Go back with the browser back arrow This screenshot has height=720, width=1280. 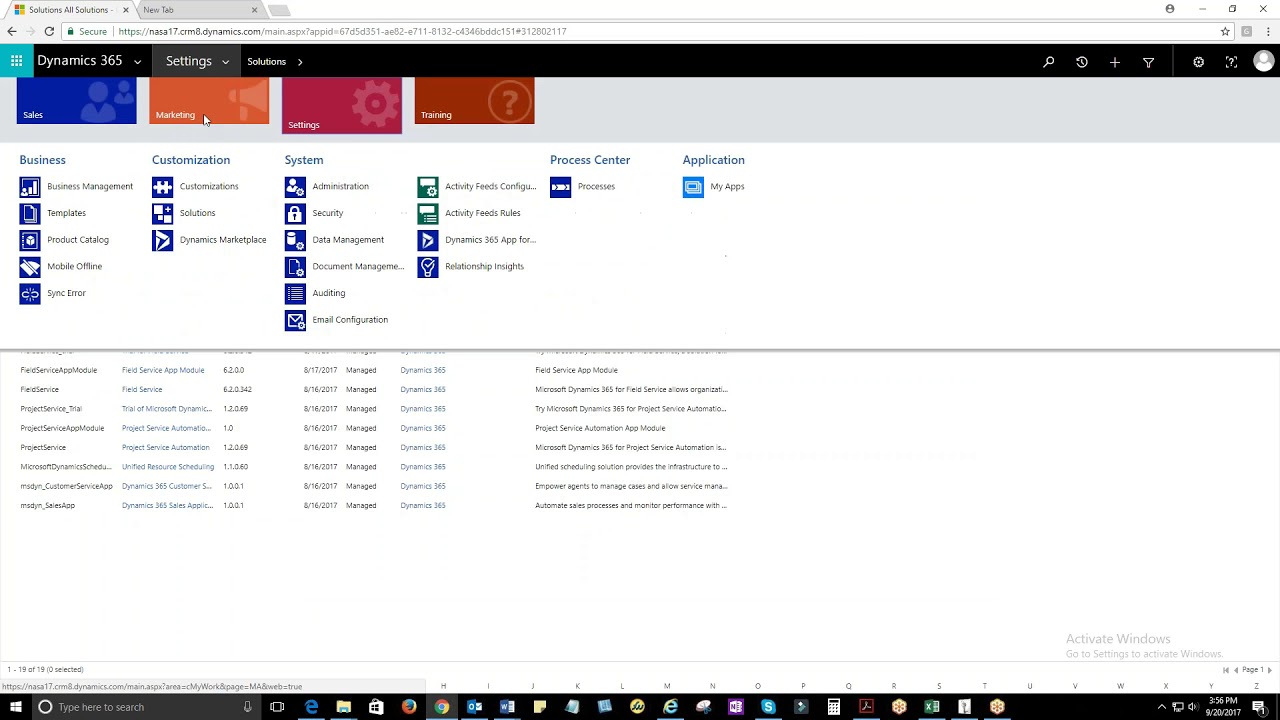coord(12,31)
